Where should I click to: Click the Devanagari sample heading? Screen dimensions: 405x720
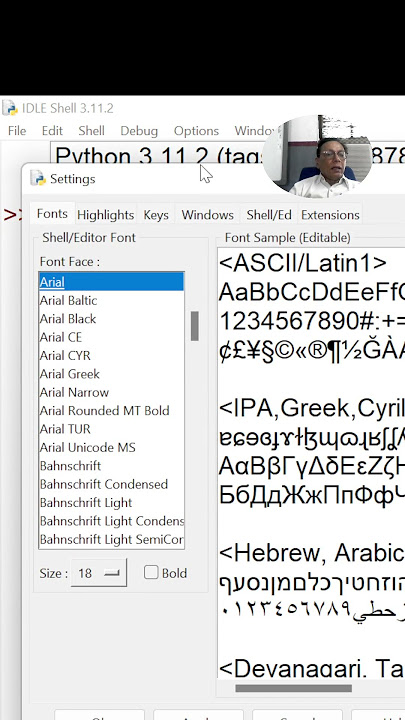312,669
